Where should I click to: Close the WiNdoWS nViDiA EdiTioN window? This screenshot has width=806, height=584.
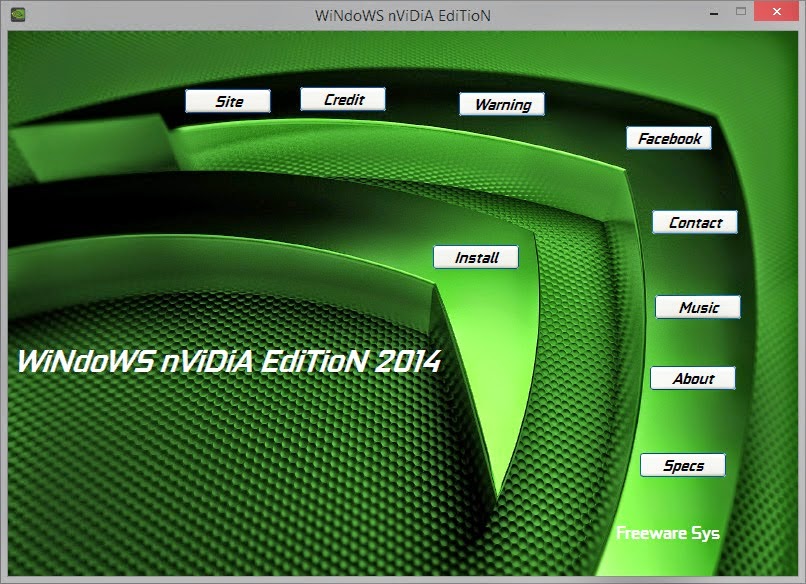[777, 11]
